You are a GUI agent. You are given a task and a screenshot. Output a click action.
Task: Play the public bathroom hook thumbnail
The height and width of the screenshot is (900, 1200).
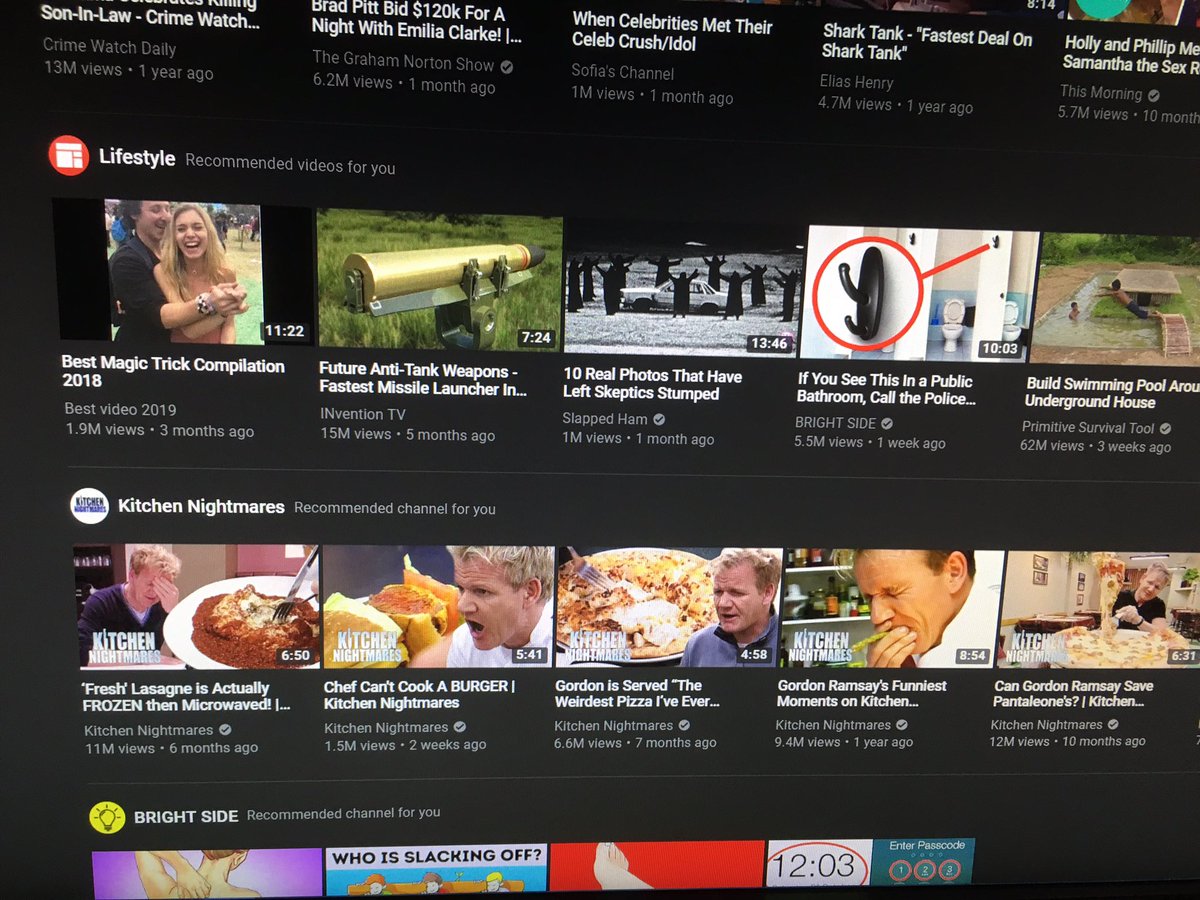tap(922, 293)
